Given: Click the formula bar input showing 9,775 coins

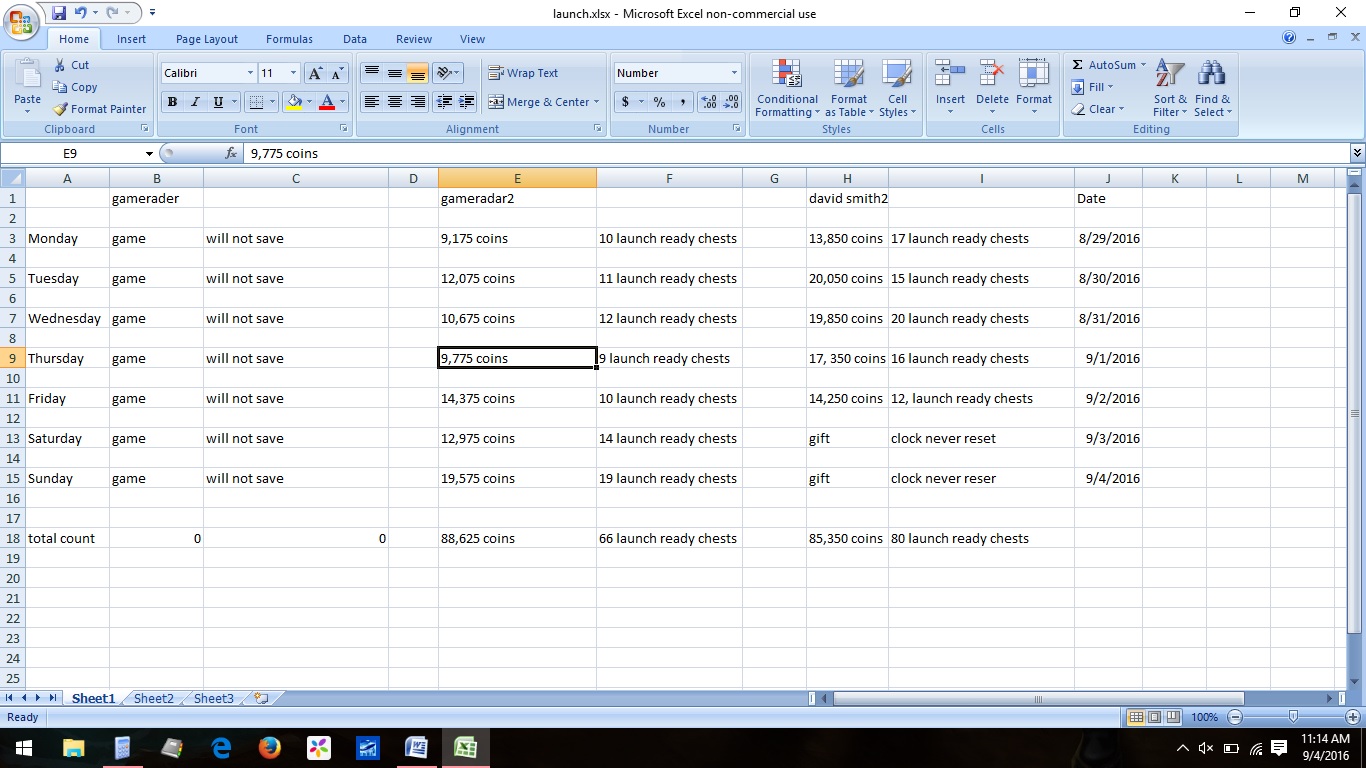Looking at the screenshot, I should 796,153.
